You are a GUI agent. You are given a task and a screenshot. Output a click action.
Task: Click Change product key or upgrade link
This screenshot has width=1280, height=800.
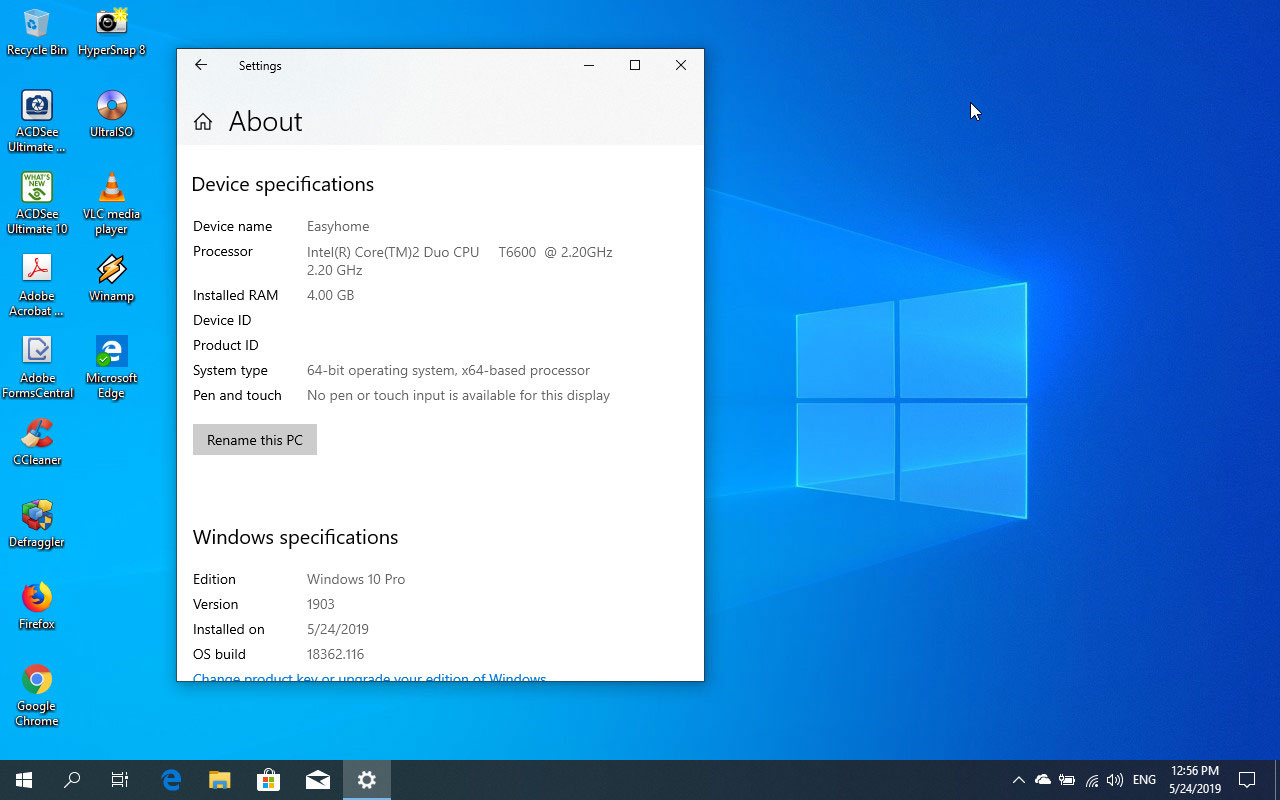click(x=369, y=677)
